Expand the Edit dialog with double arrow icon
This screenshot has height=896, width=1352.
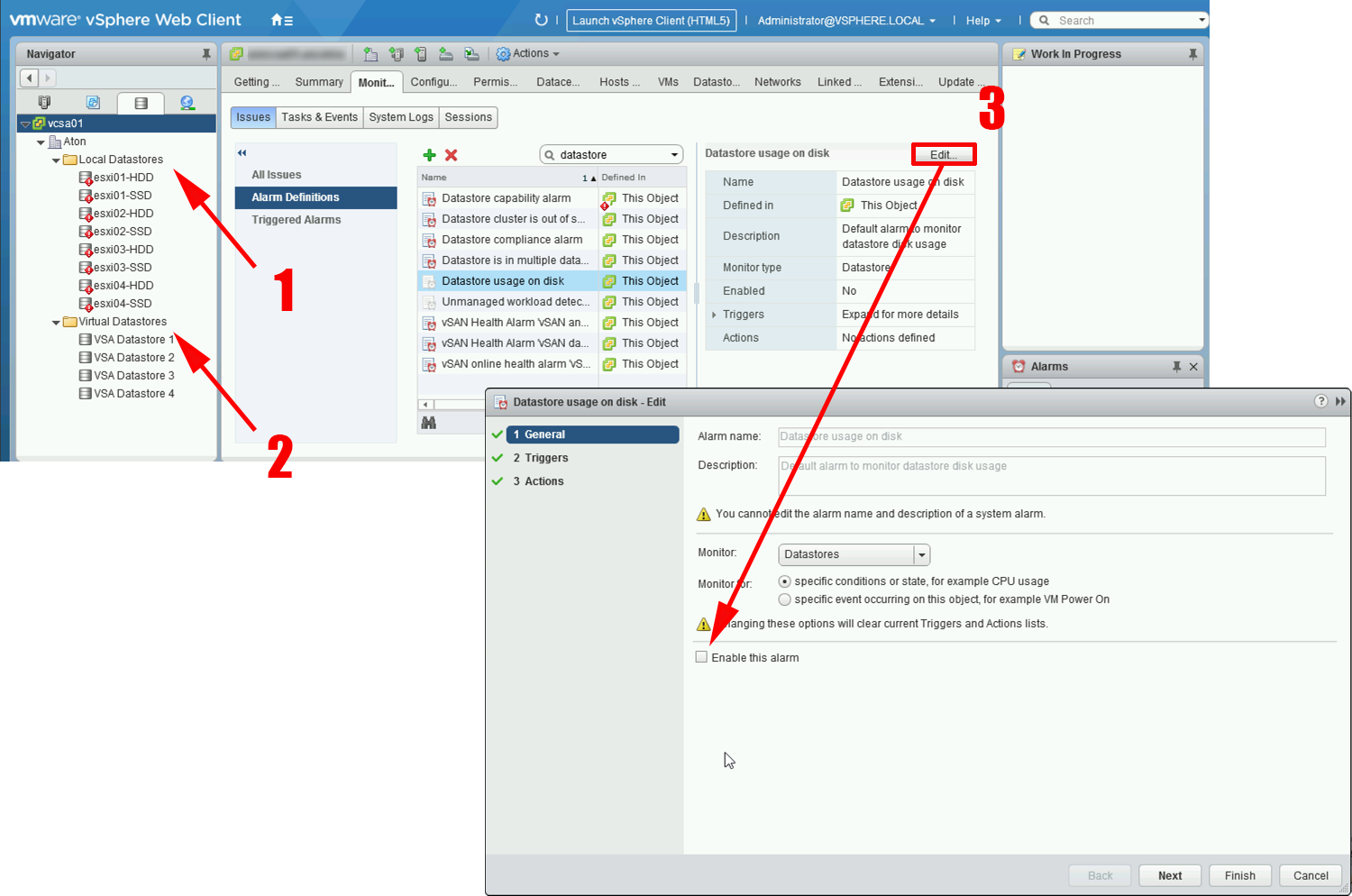[x=1340, y=401]
